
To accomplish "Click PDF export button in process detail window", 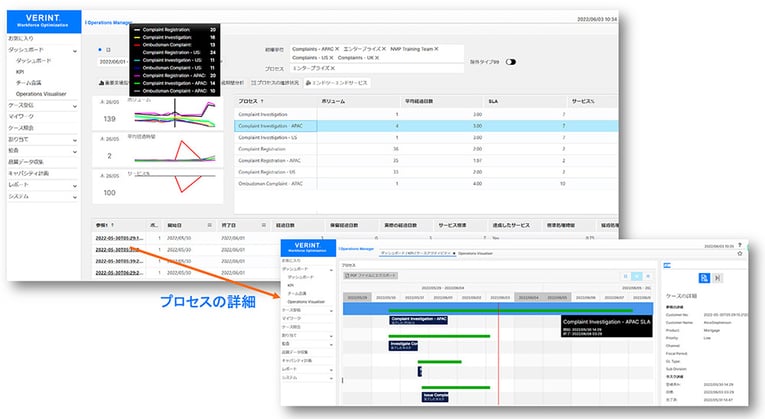I will click(370, 276).
